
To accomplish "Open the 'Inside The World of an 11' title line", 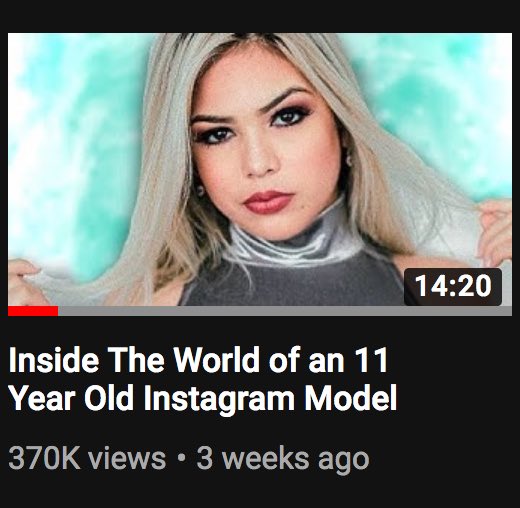I will click(198, 360).
